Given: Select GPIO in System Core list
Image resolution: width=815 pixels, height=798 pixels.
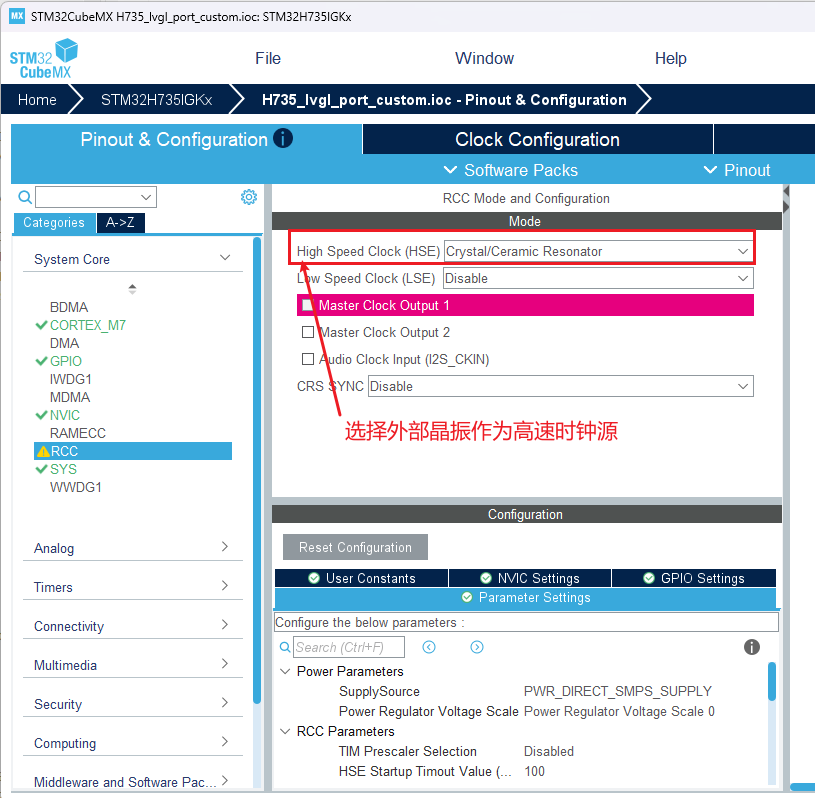Looking at the screenshot, I should point(66,361).
